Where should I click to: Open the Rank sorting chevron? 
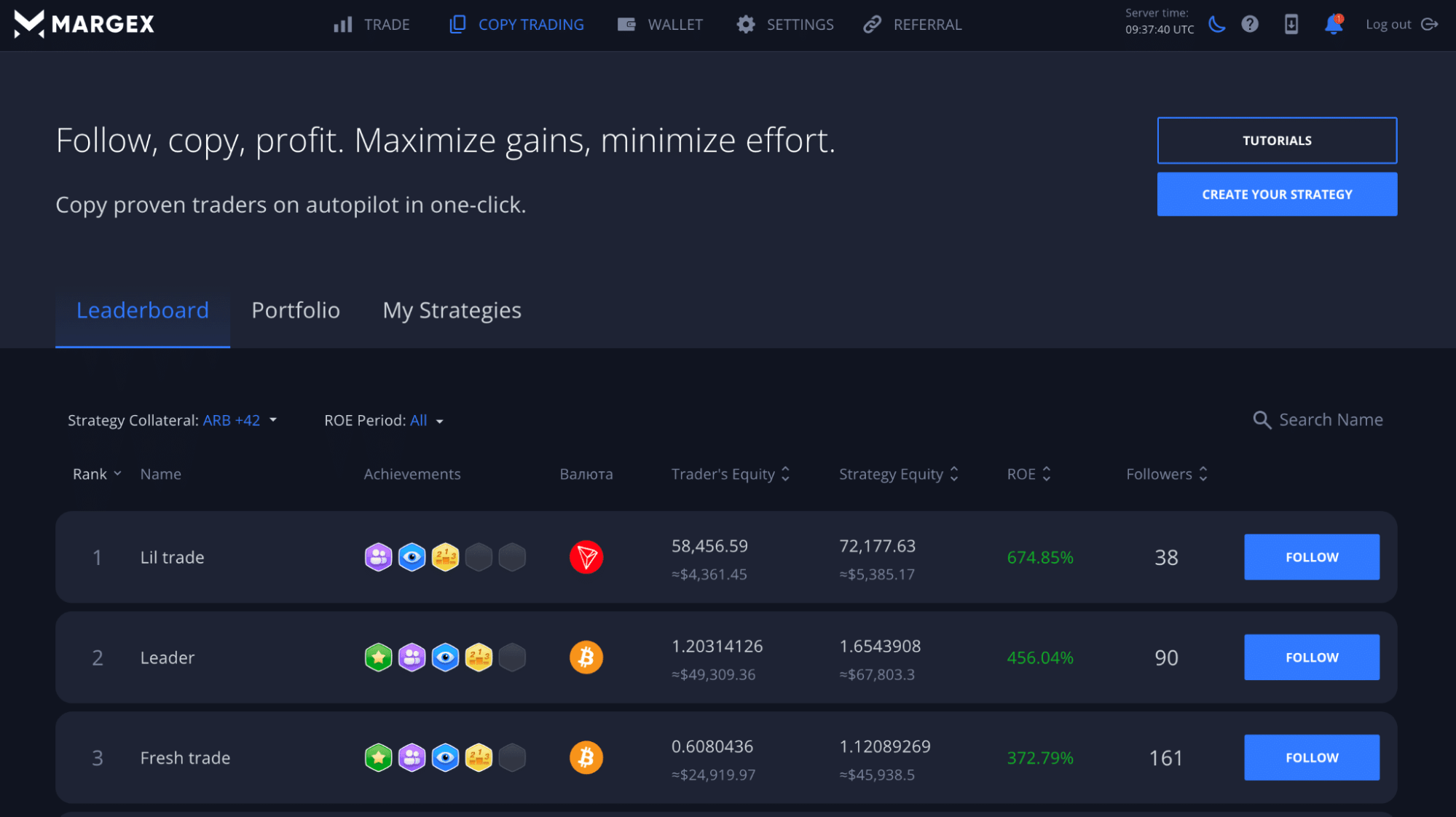point(117,474)
